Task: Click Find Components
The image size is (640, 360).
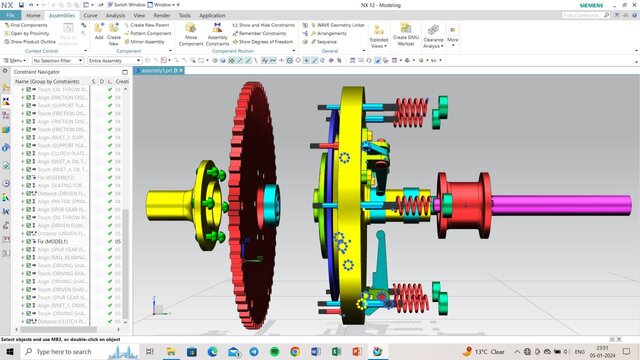Action: pos(25,25)
